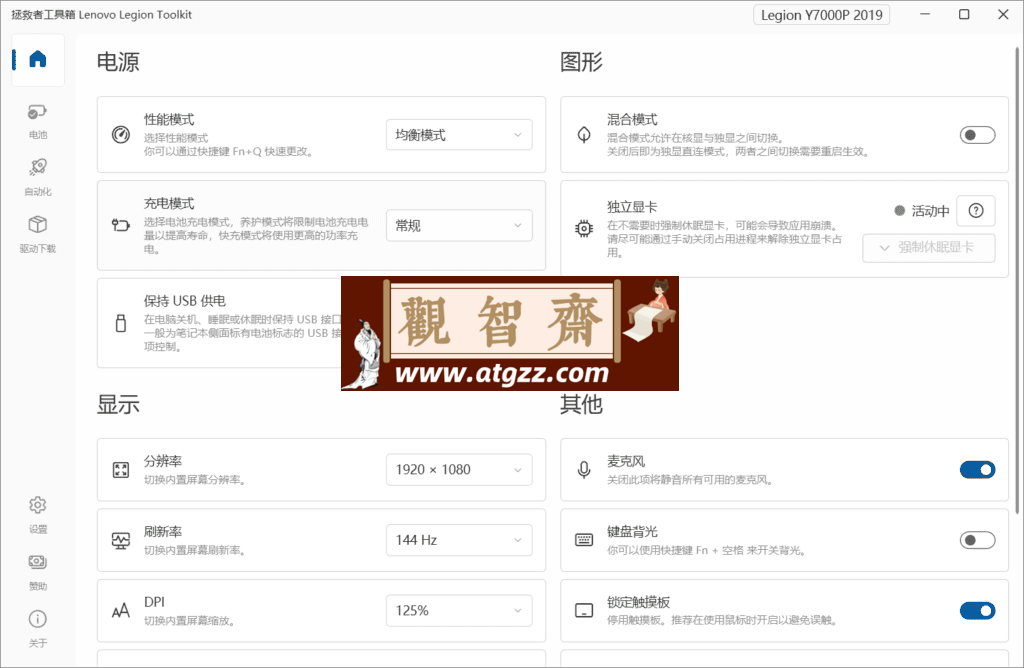Open the 电池 battery page

click(x=38, y=121)
